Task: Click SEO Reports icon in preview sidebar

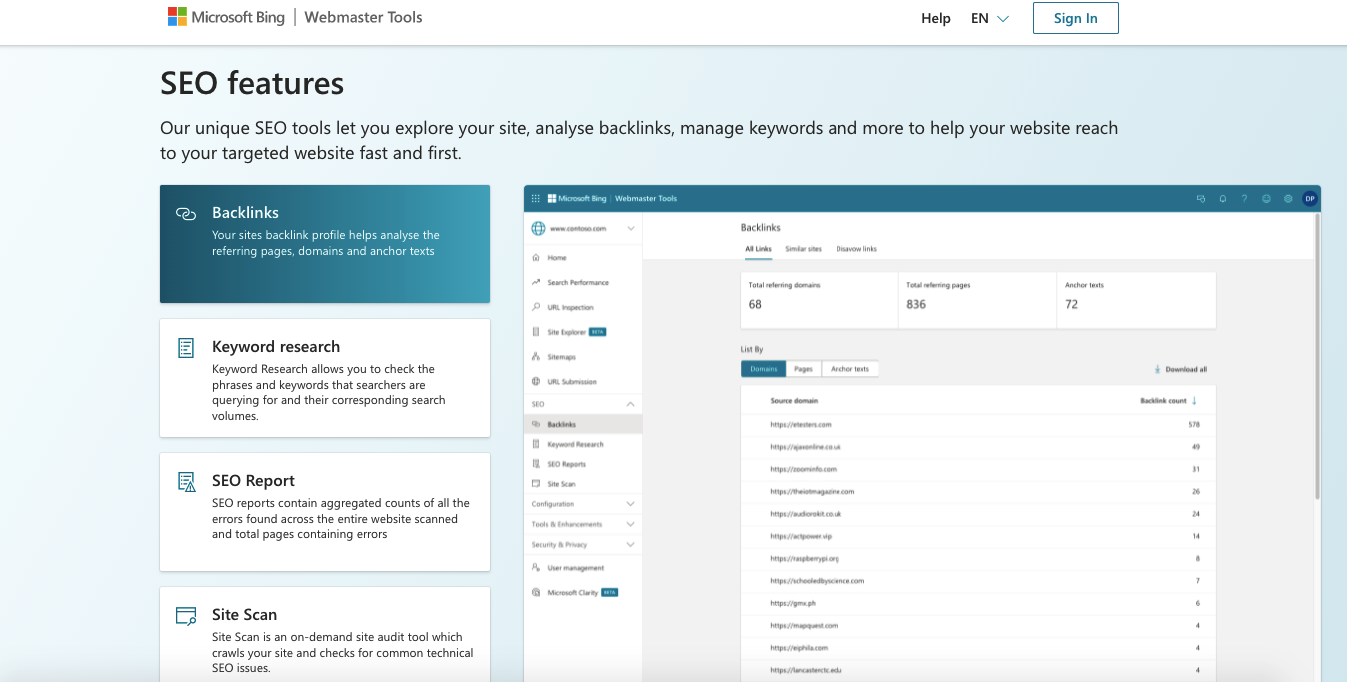Action: click(x=537, y=464)
